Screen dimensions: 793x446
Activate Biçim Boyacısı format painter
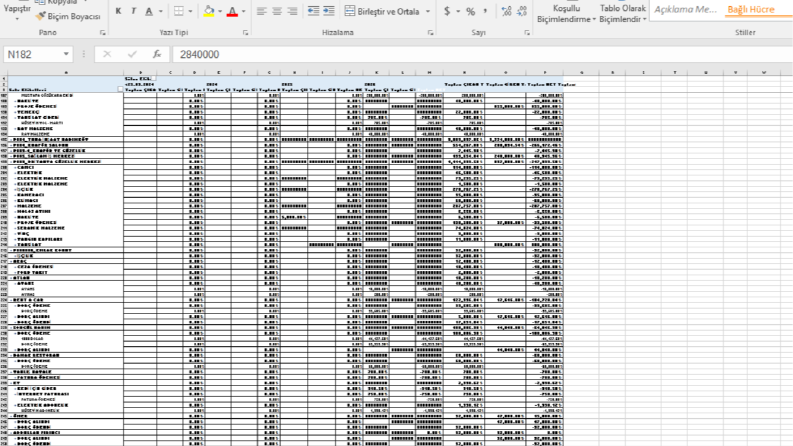[68, 17]
